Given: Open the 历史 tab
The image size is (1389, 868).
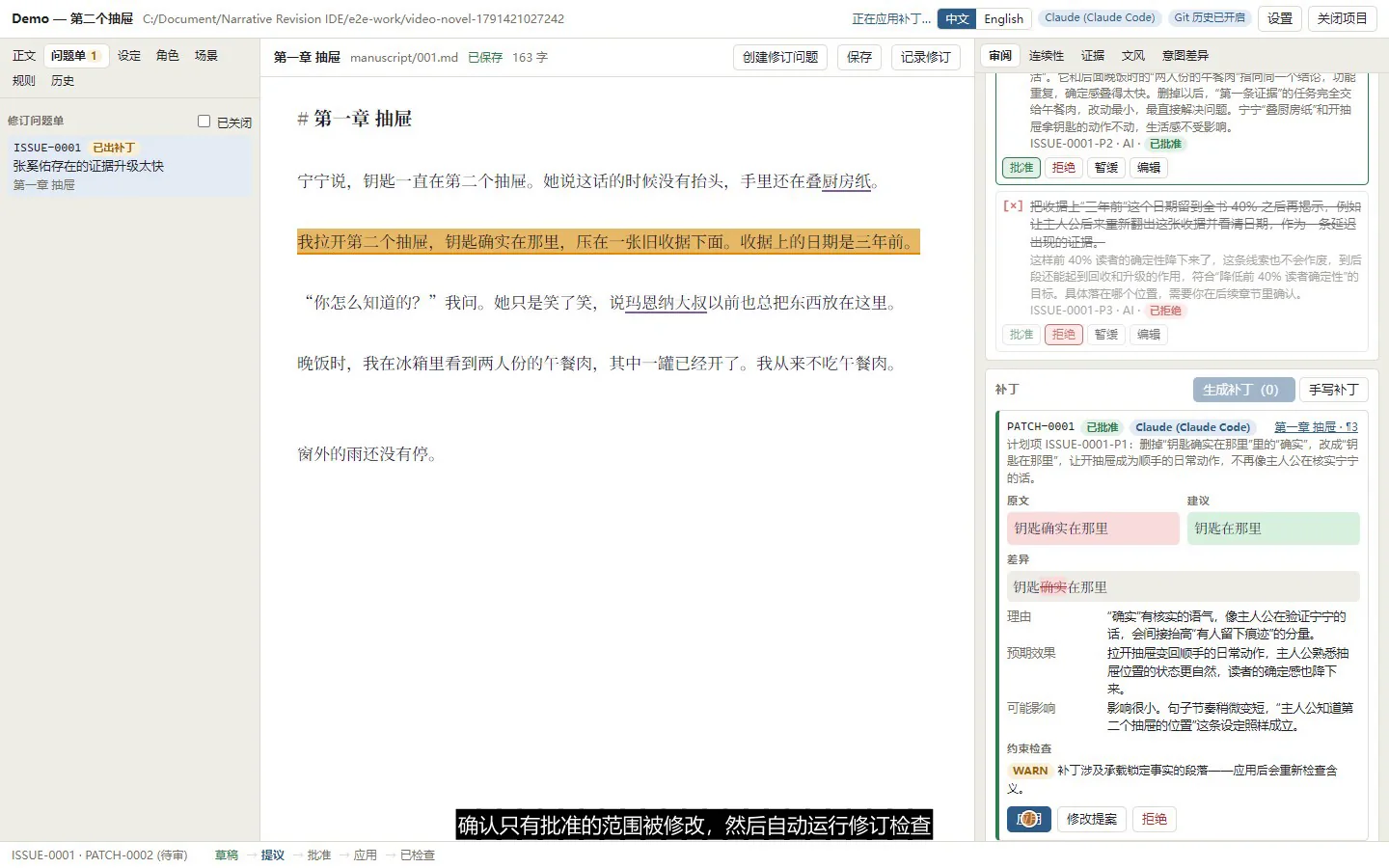Looking at the screenshot, I should coord(63,81).
